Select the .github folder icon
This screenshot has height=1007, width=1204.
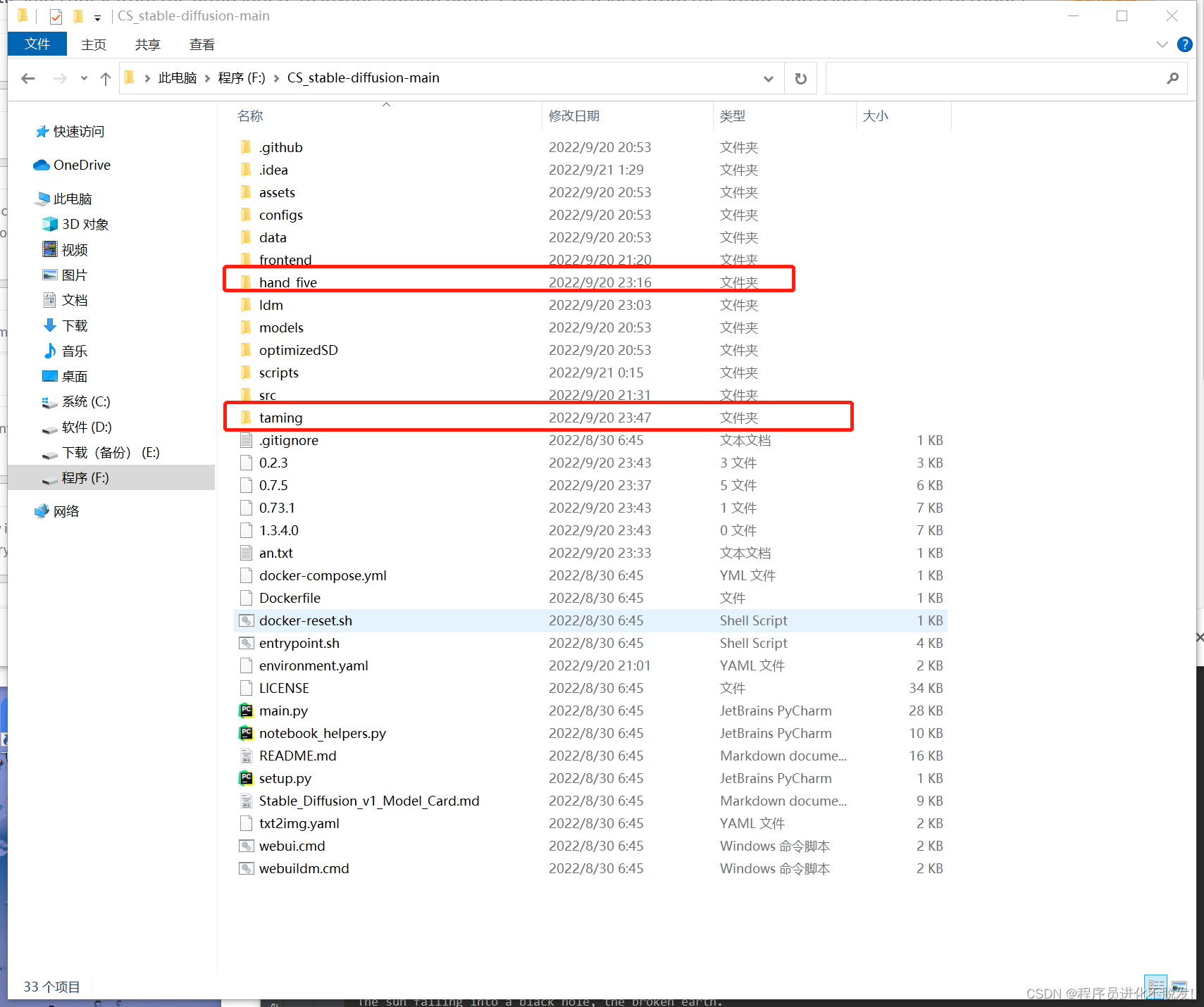coord(246,146)
